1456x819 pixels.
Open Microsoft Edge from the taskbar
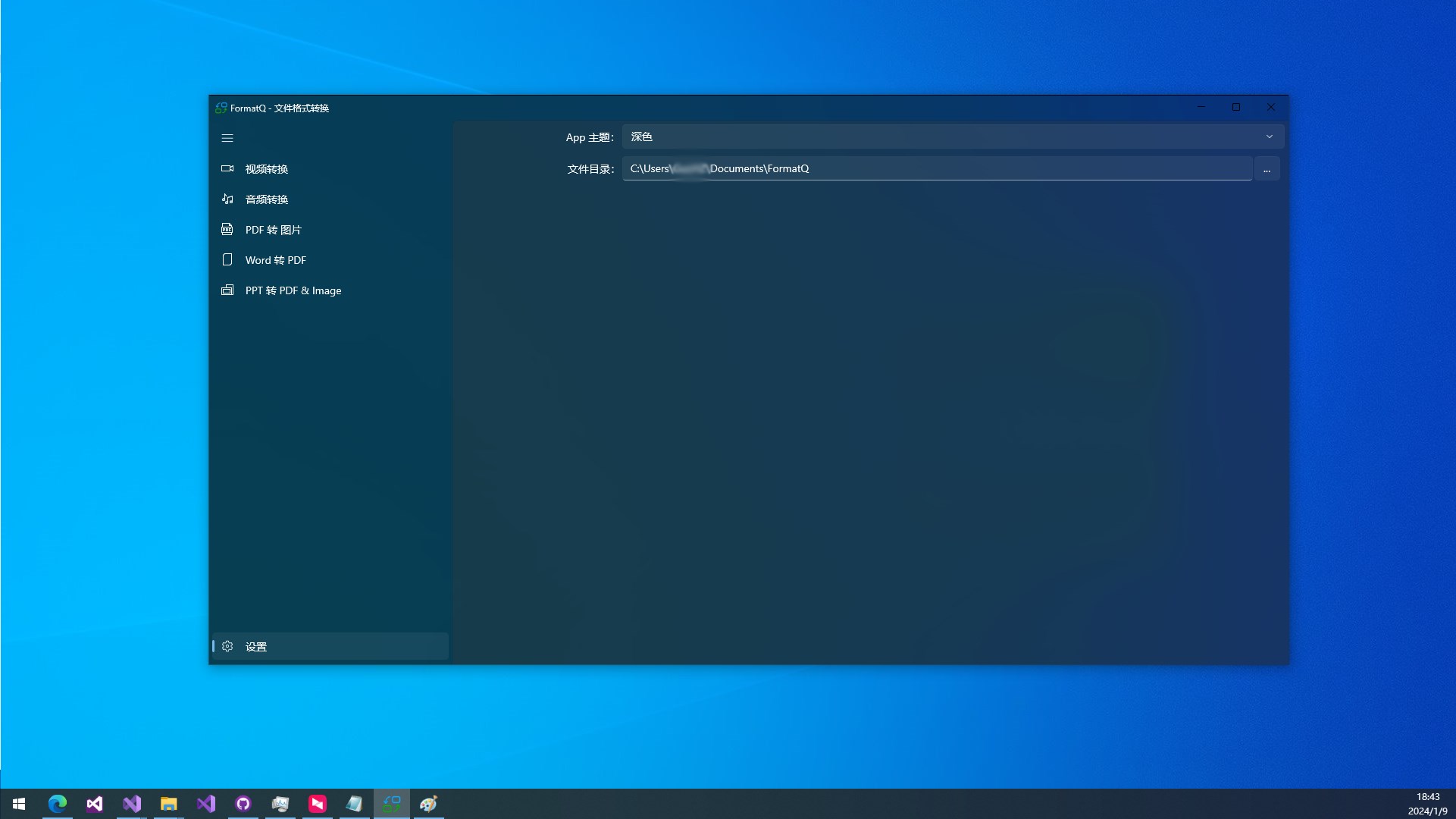coord(58,804)
